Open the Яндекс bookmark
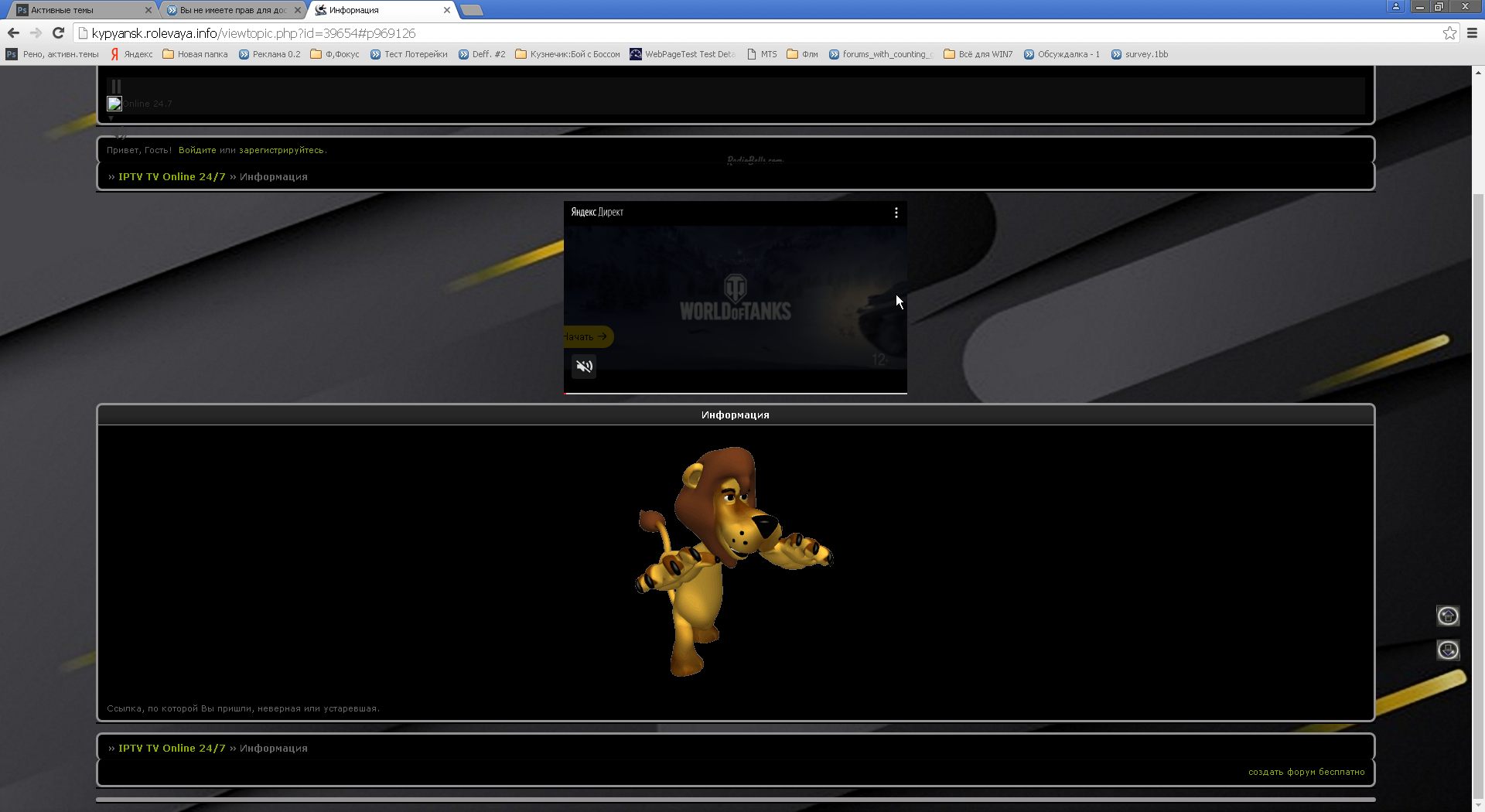Screen dimensions: 1485x812 click(131, 54)
